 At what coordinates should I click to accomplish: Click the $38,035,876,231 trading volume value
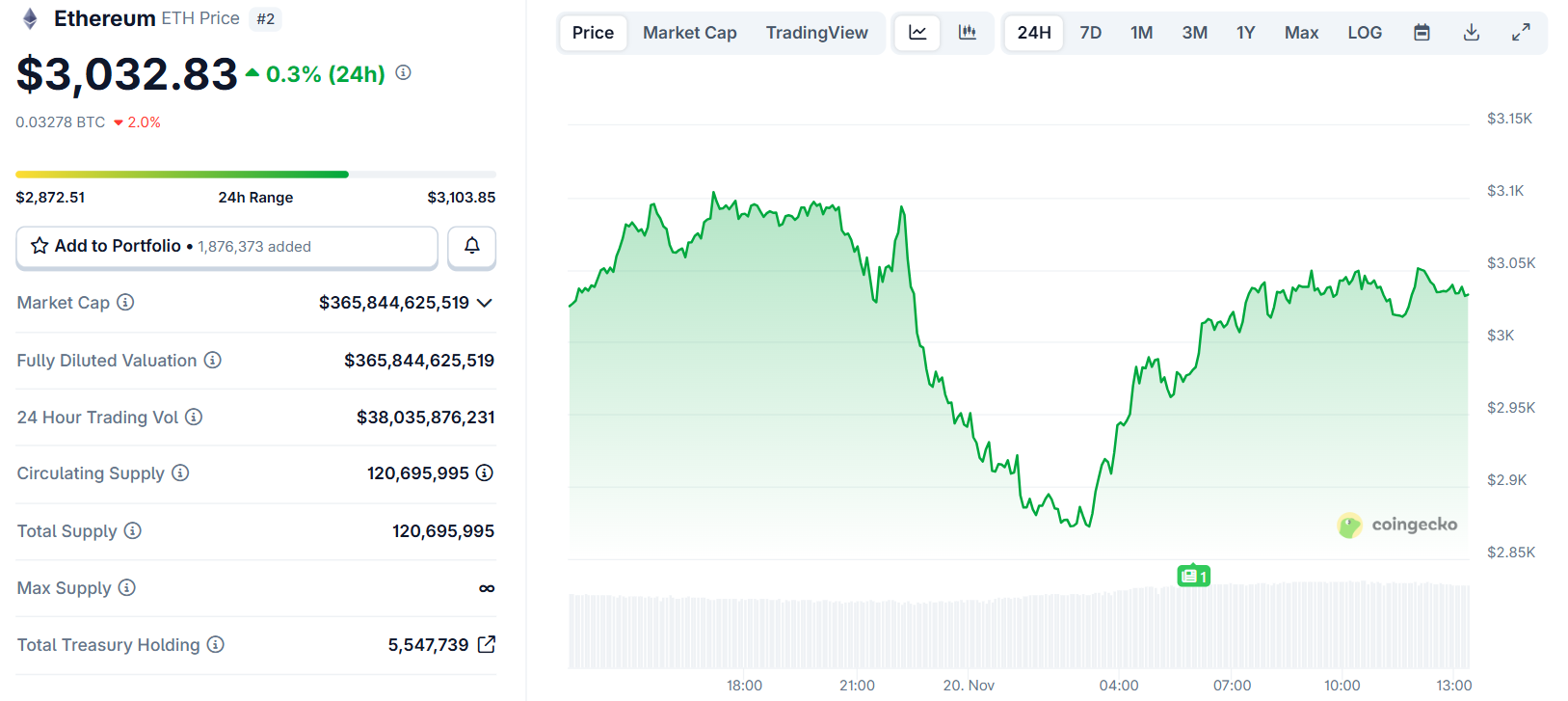(426, 417)
